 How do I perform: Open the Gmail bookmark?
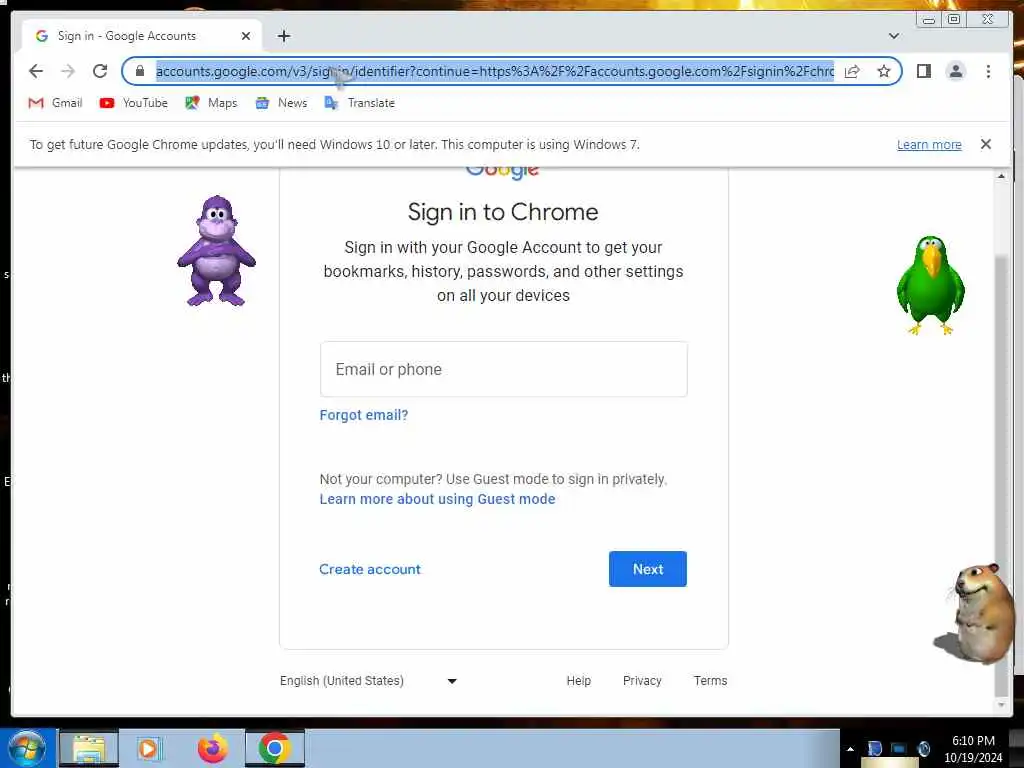pyautogui.click(x=56, y=103)
